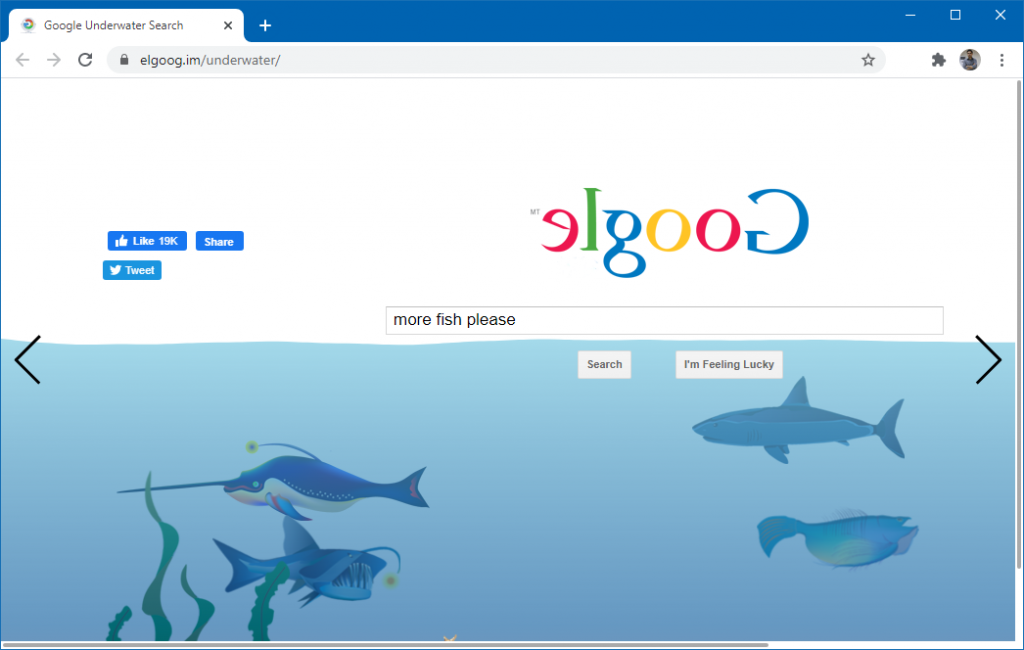Click the Facebook Like 19K button

[146, 240]
